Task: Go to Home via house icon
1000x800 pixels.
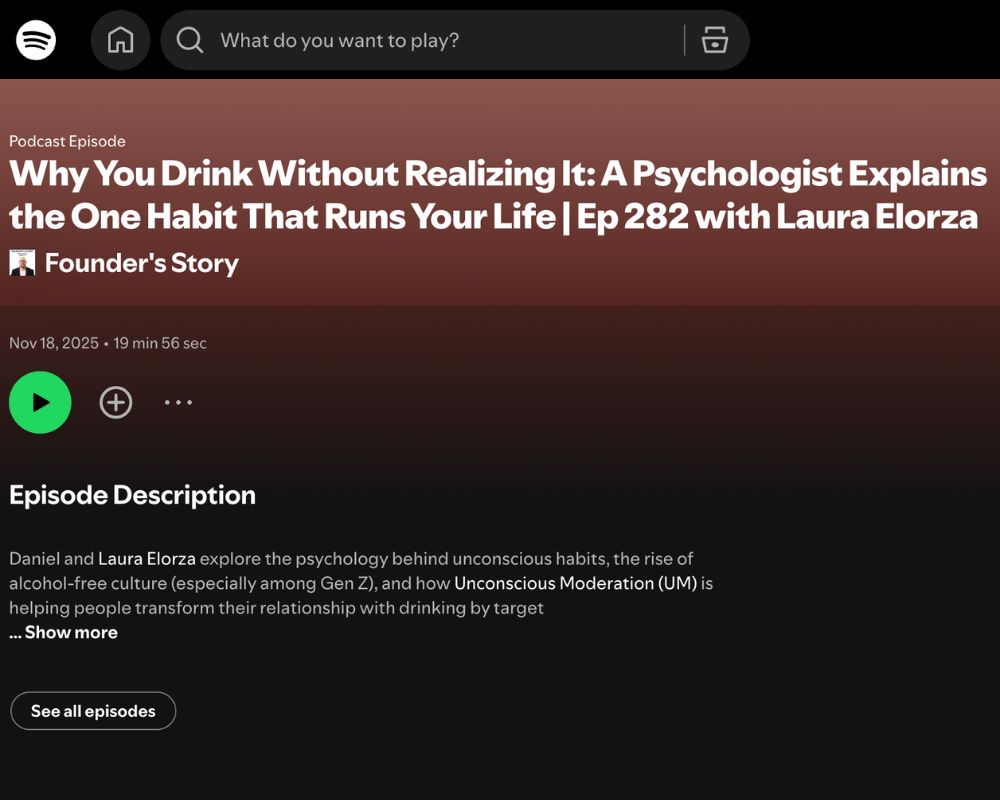Action: click(x=121, y=40)
